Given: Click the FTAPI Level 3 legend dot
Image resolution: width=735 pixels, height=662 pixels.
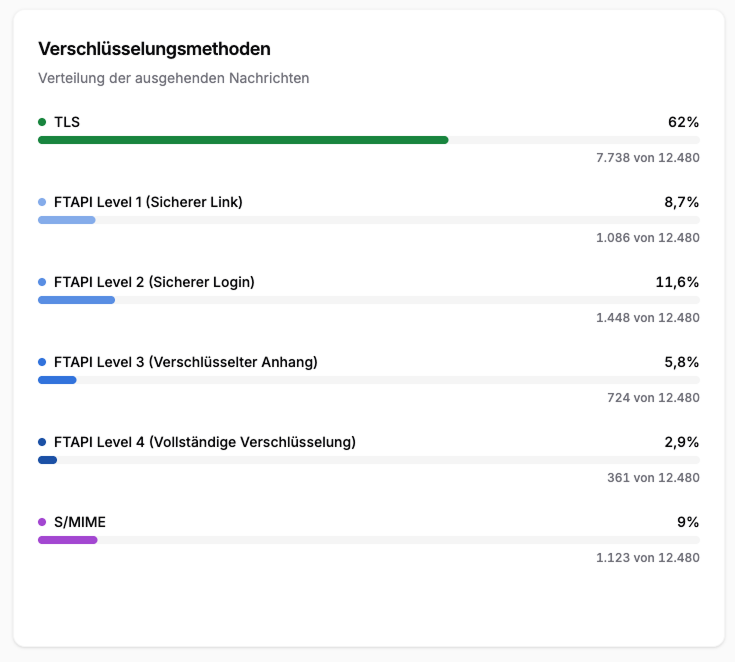Looking at the screenshot, I should pyautogui.click(x=42, y=362).
